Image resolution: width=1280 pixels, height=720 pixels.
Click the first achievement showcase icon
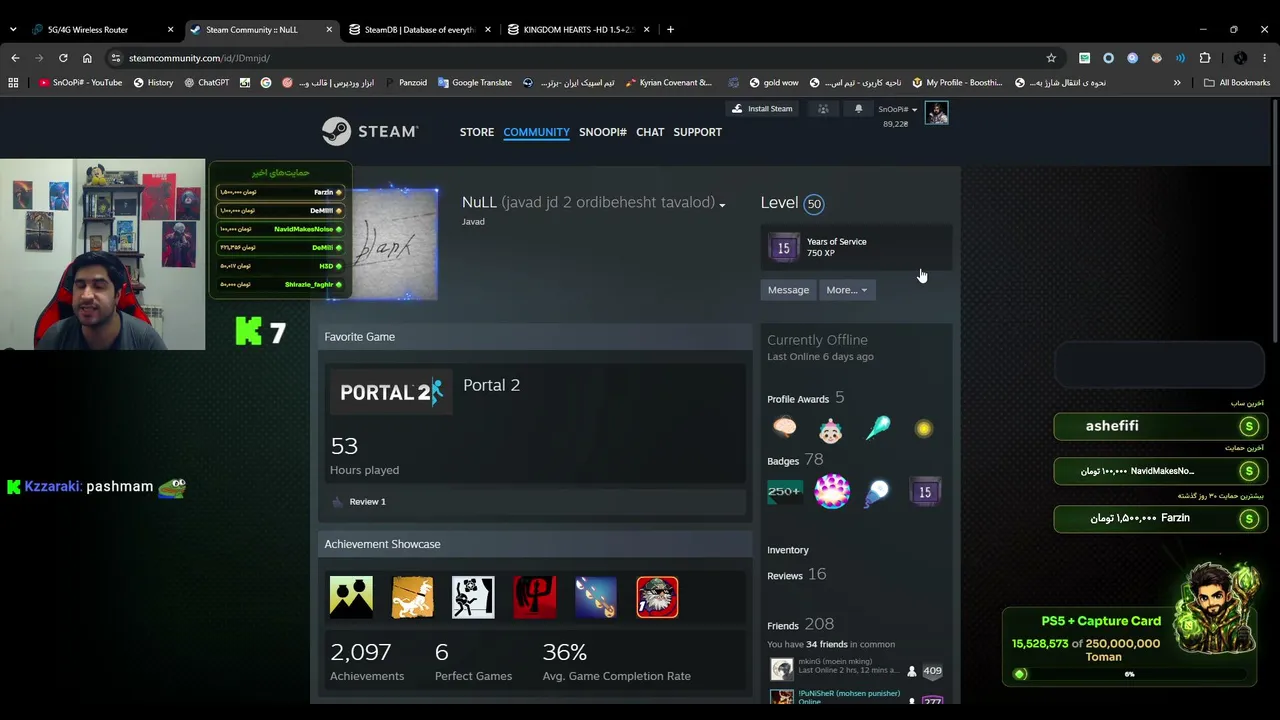(x=351, y=597)
